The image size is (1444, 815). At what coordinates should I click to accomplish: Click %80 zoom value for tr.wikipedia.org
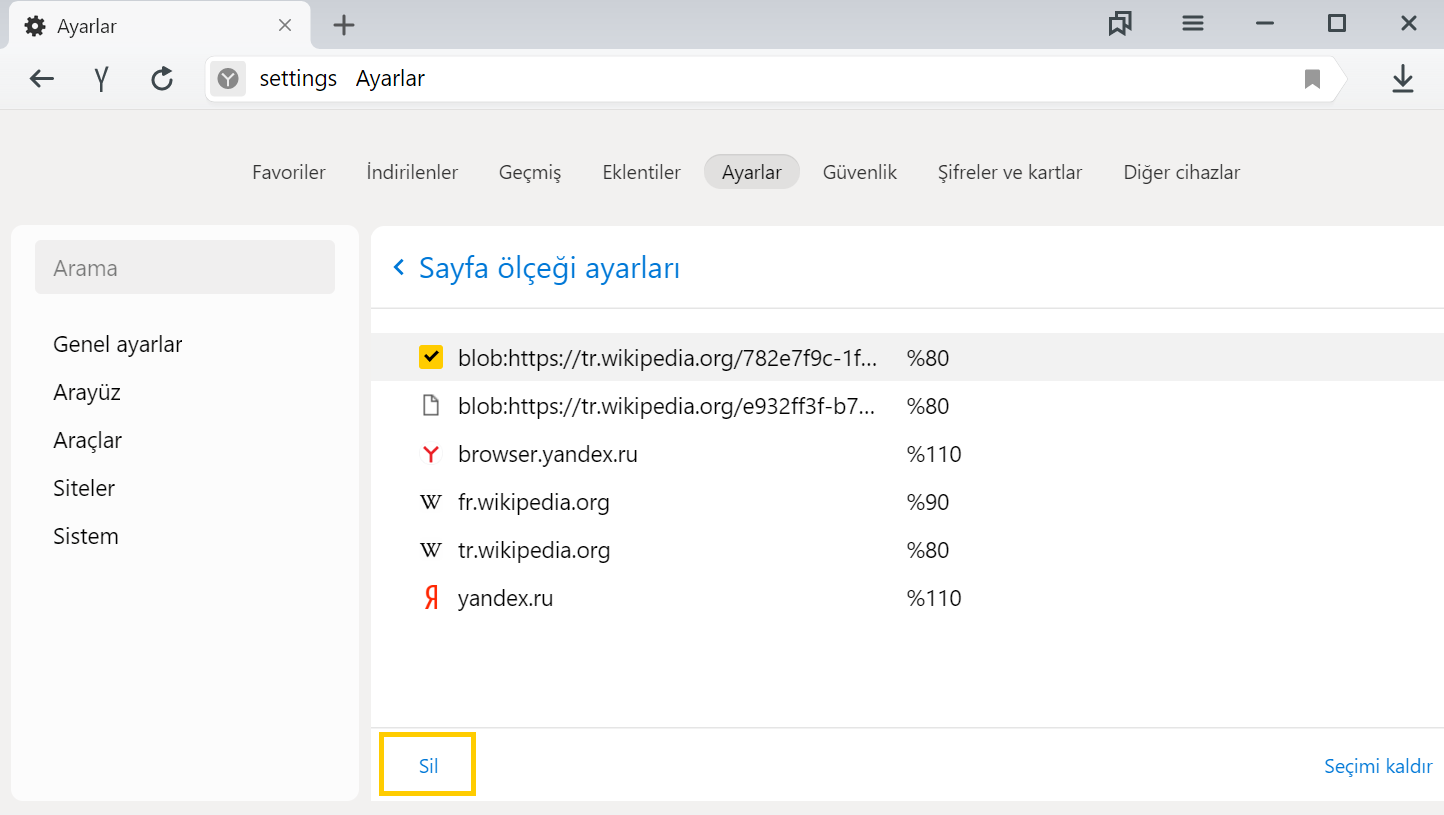point(928,550)
